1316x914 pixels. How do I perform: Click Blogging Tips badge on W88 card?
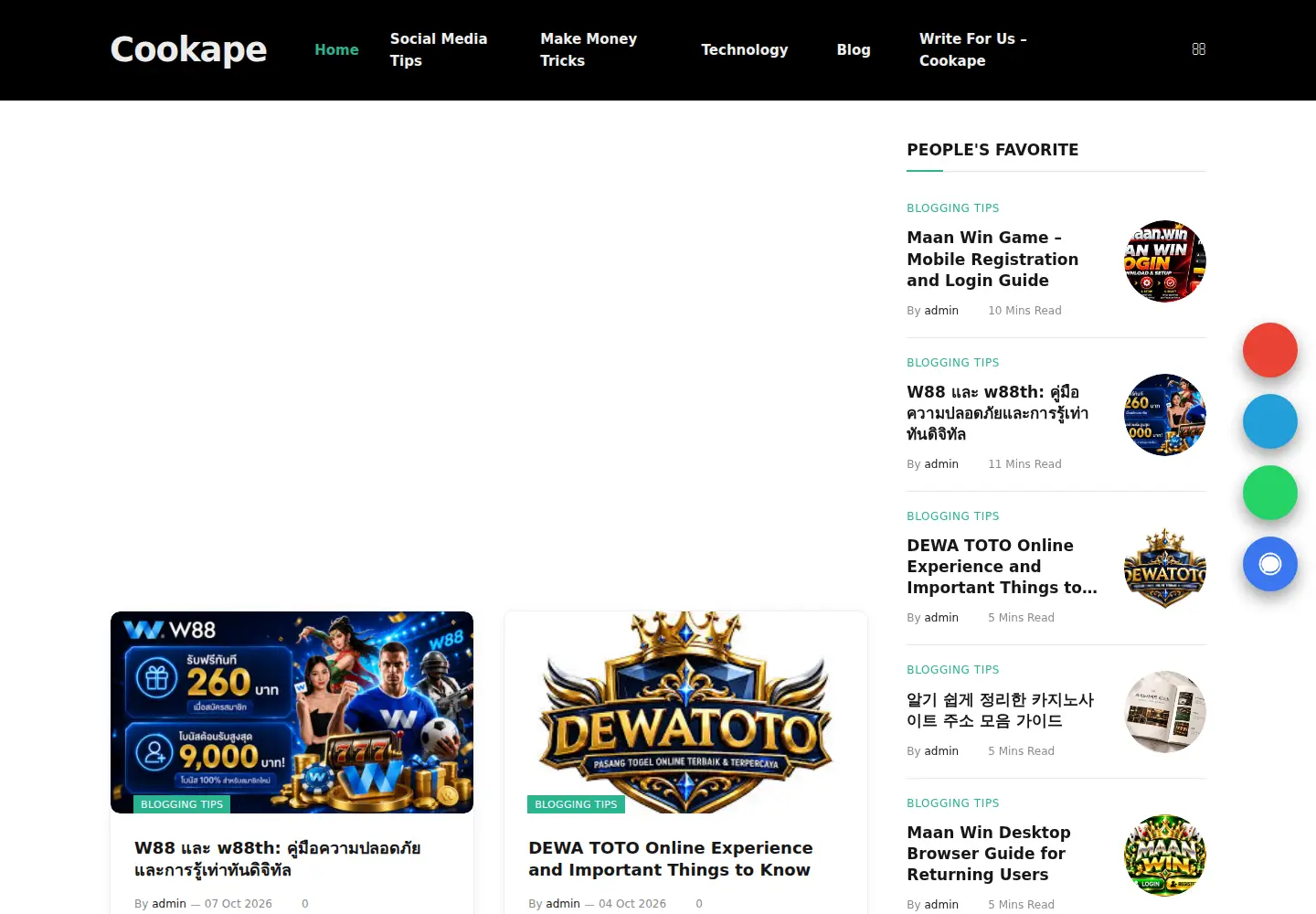pos(182,804)
